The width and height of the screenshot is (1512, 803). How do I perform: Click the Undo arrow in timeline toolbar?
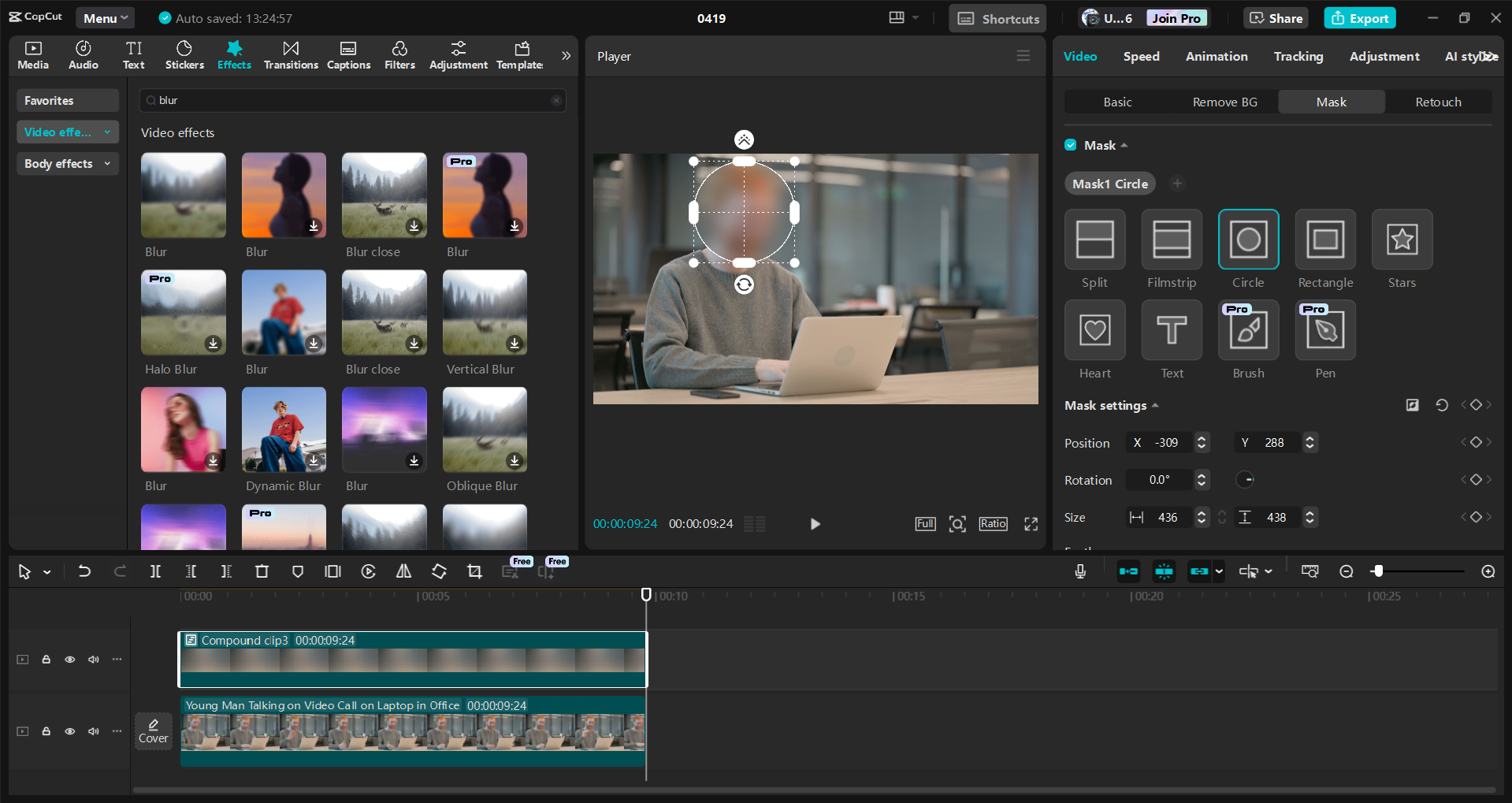click(x=84, y=571)
